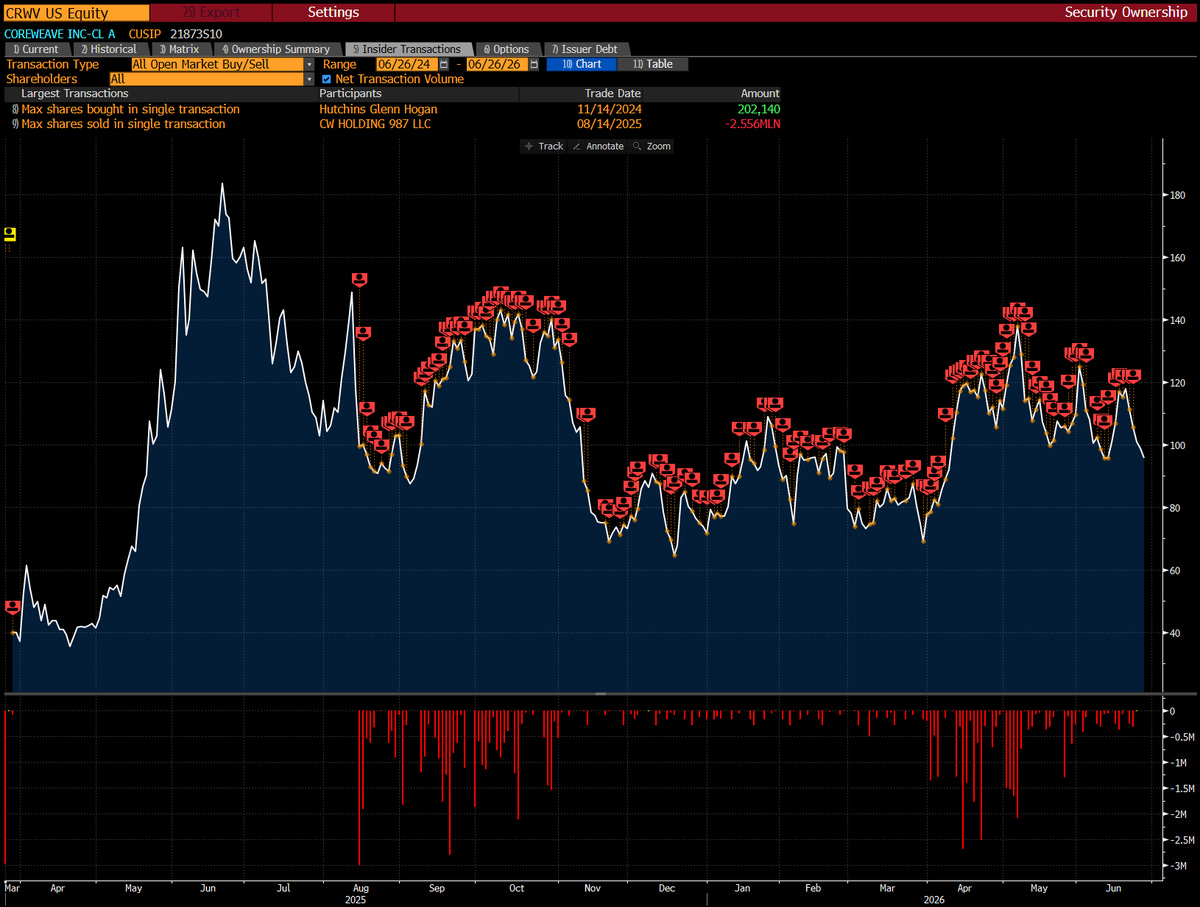
Task: Activate the Zoom magnifier tool
Action: [652, 146]
